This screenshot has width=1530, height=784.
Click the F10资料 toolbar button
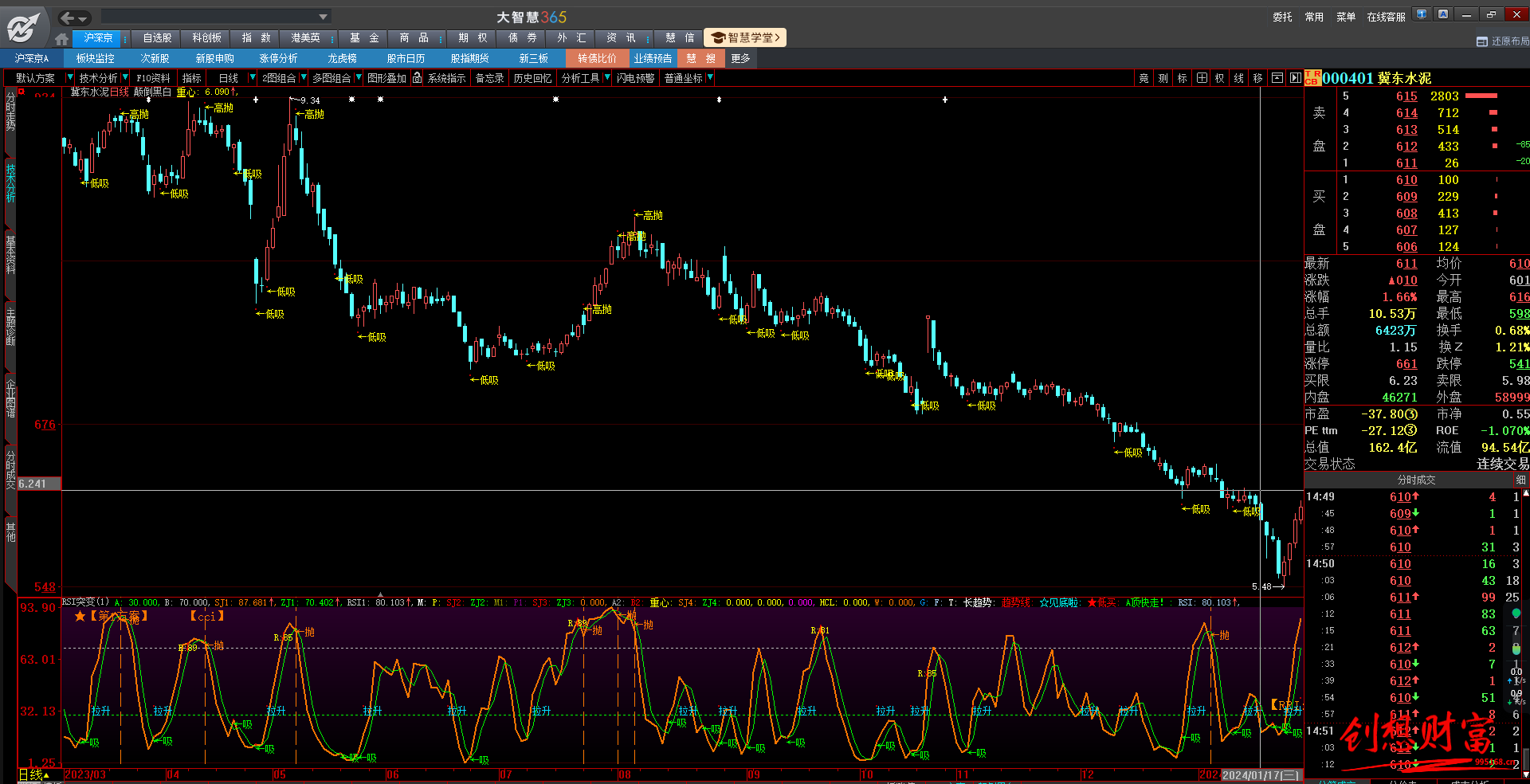click(153, 78)
